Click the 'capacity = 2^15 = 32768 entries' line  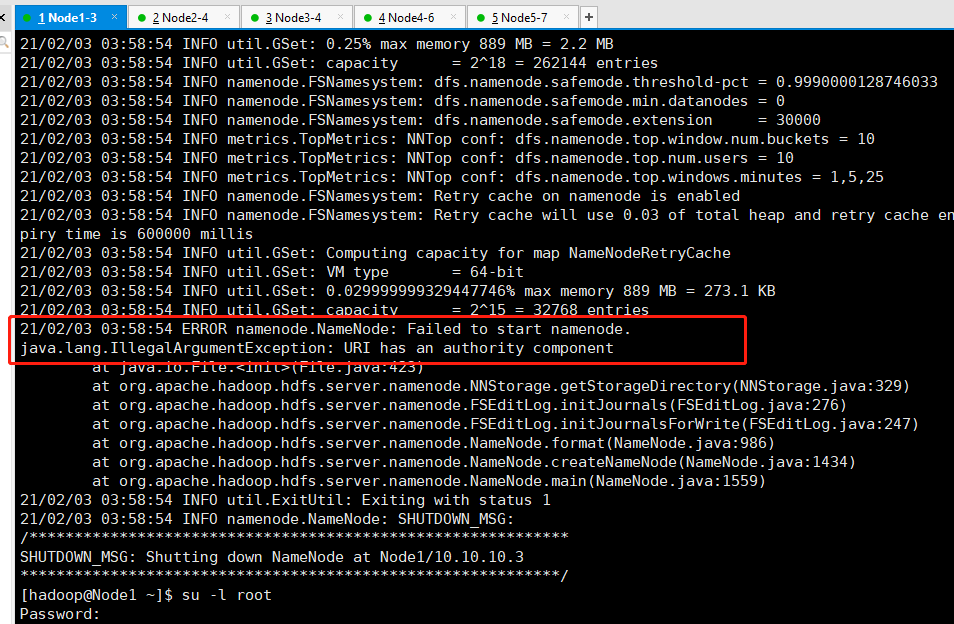335,310
